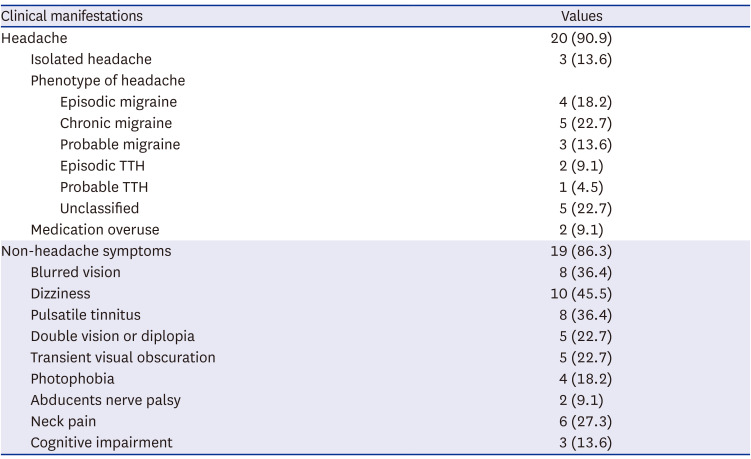Select the 'Non-headache symptoms' section heading
The width and height of the screenshot is (751, 459).
coord(86,251)
